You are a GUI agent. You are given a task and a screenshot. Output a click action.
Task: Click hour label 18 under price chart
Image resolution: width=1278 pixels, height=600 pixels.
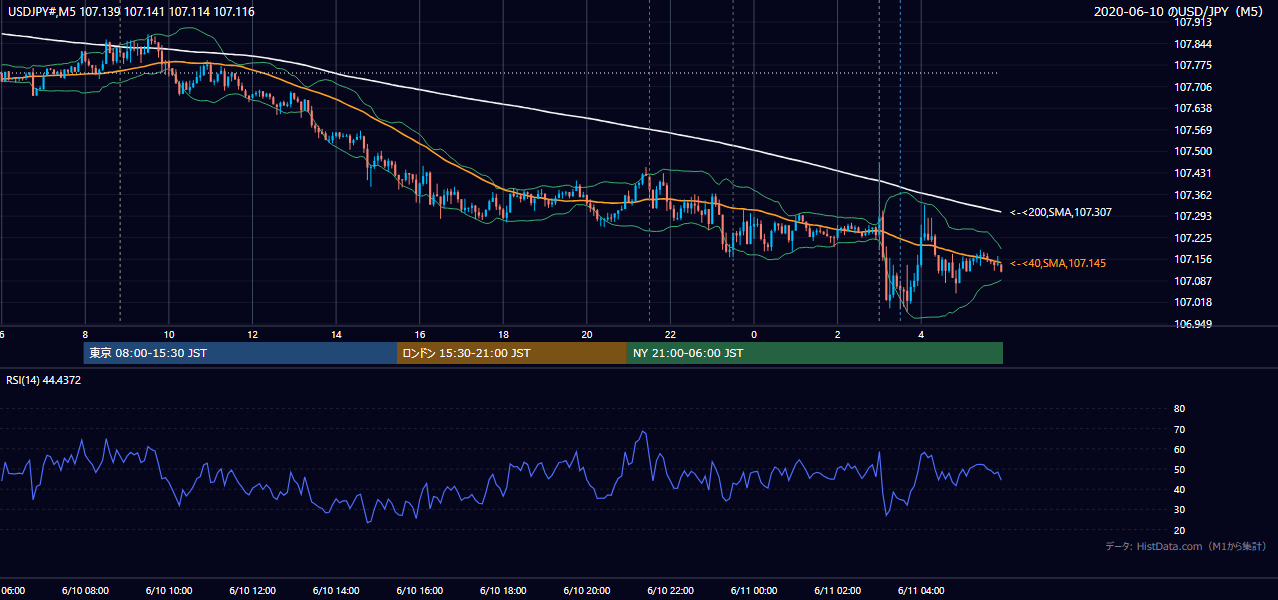pyautogui.click(x=503, y=334)
